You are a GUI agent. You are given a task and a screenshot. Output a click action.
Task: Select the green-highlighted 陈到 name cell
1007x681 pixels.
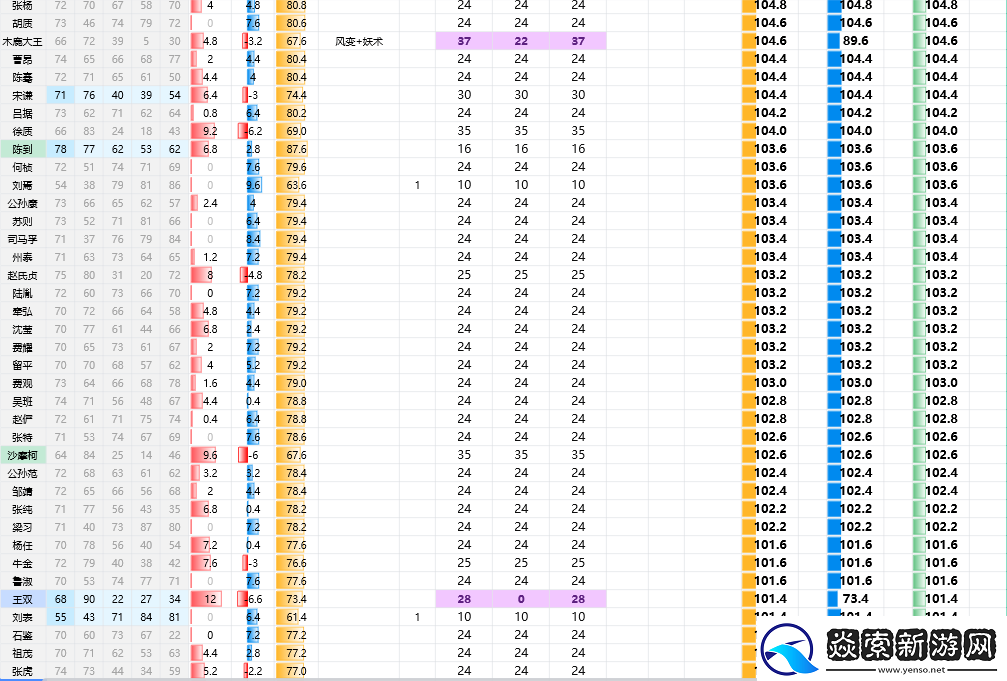click(x=22, y=149)
